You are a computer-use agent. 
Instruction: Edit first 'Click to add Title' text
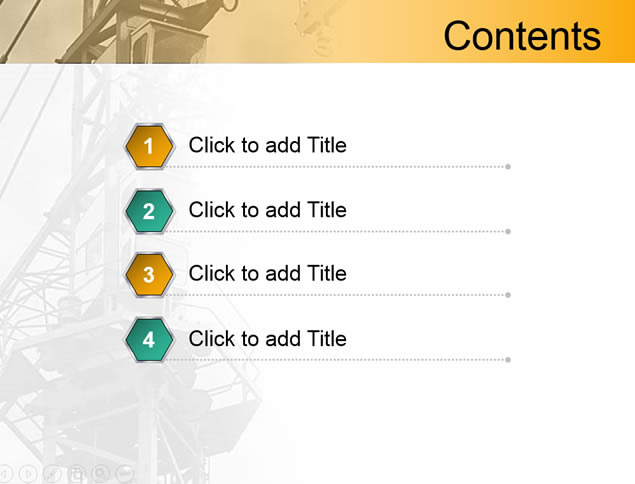(x=267, y=145)
